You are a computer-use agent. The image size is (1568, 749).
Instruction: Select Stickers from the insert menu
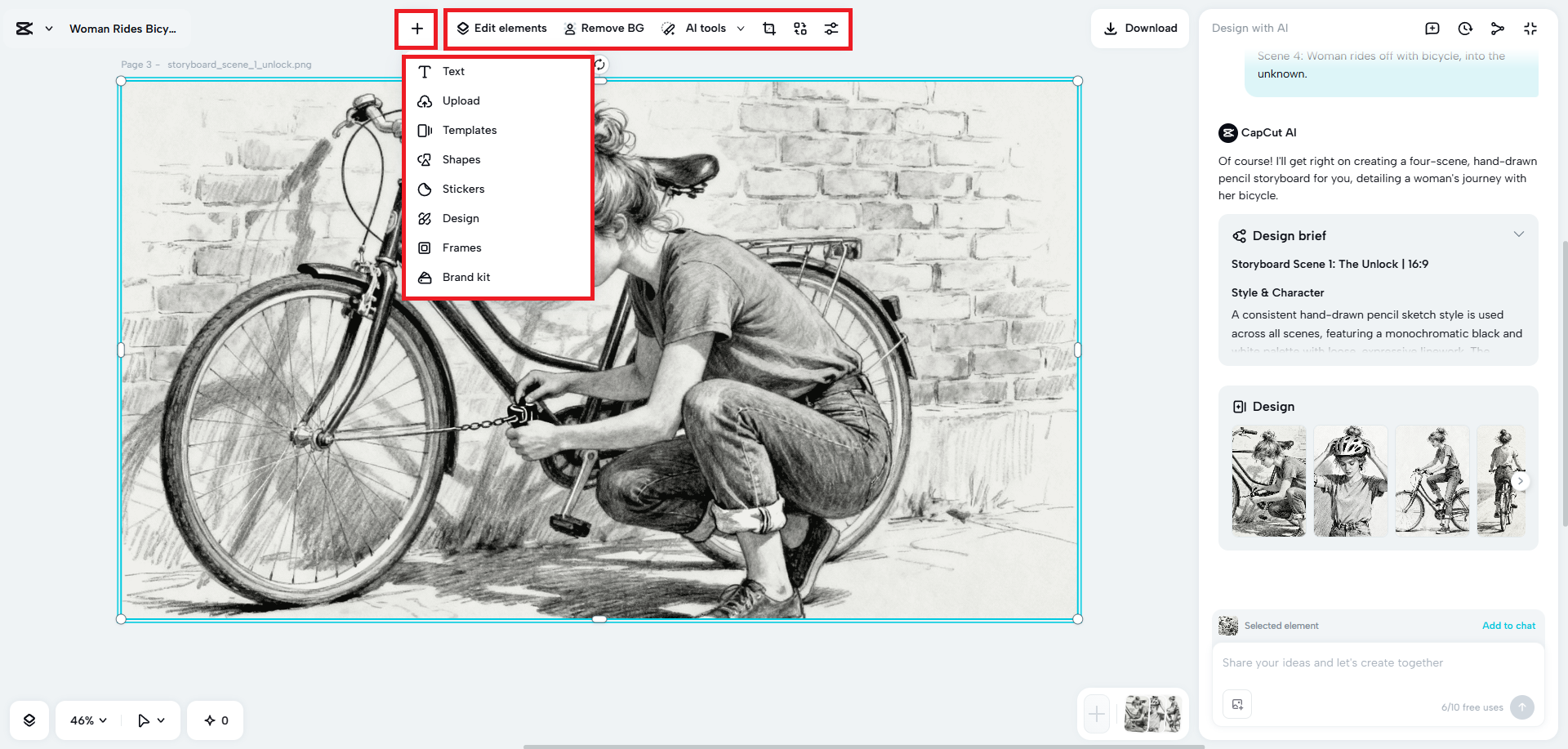click(462, 189)
